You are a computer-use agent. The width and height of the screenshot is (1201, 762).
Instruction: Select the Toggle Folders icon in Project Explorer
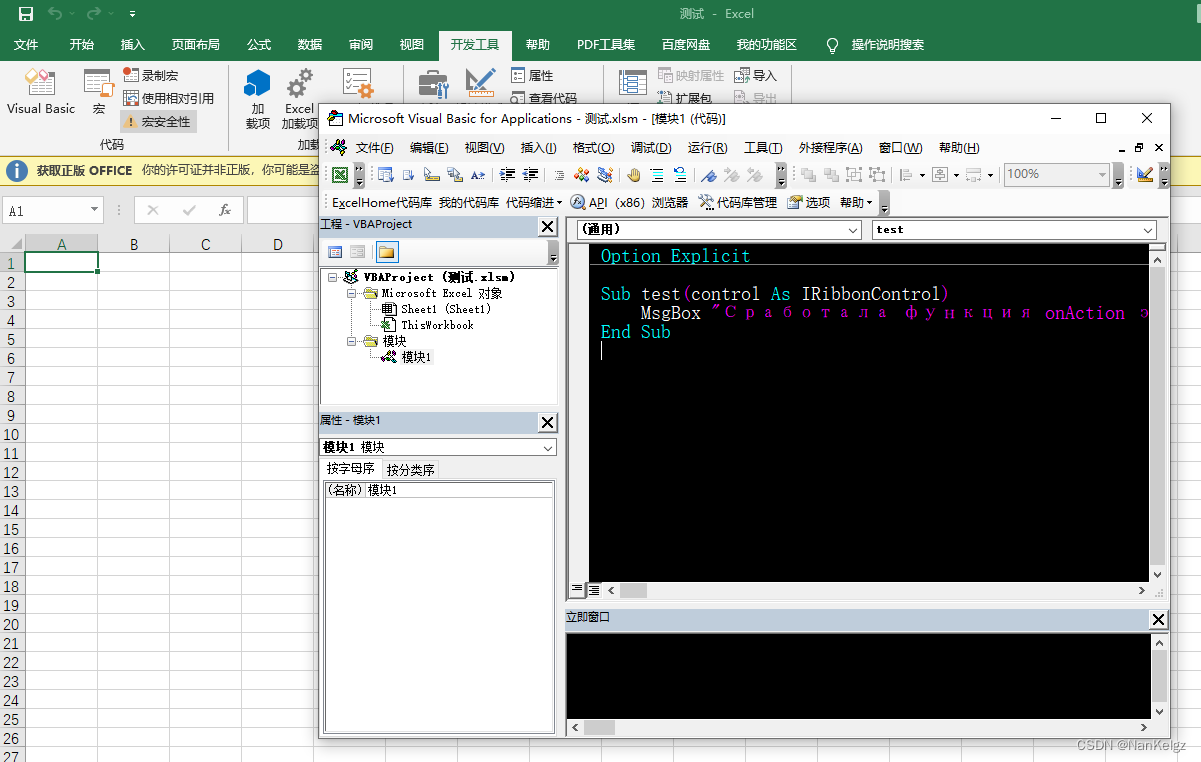(x=386, y=251)
